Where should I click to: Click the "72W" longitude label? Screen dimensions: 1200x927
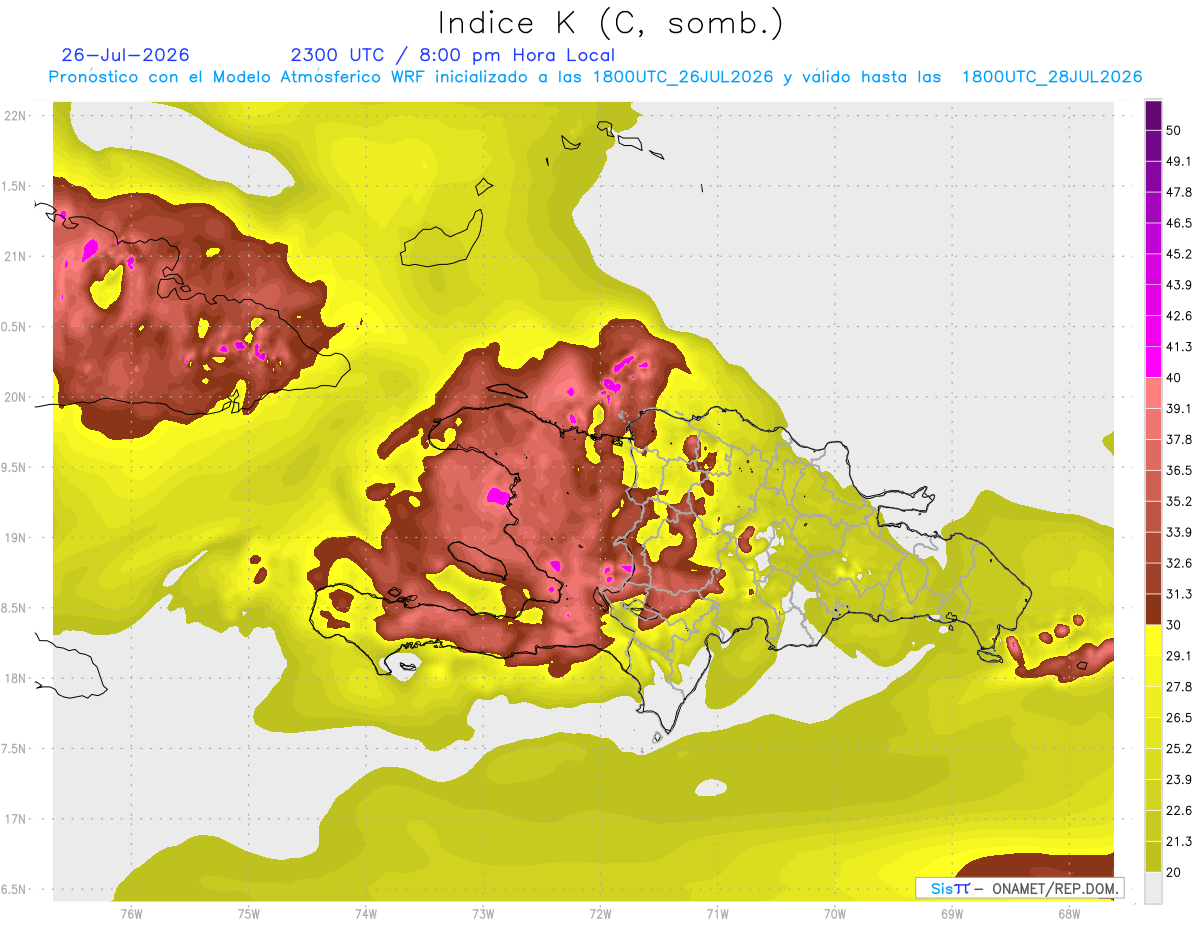pos(600,913)
